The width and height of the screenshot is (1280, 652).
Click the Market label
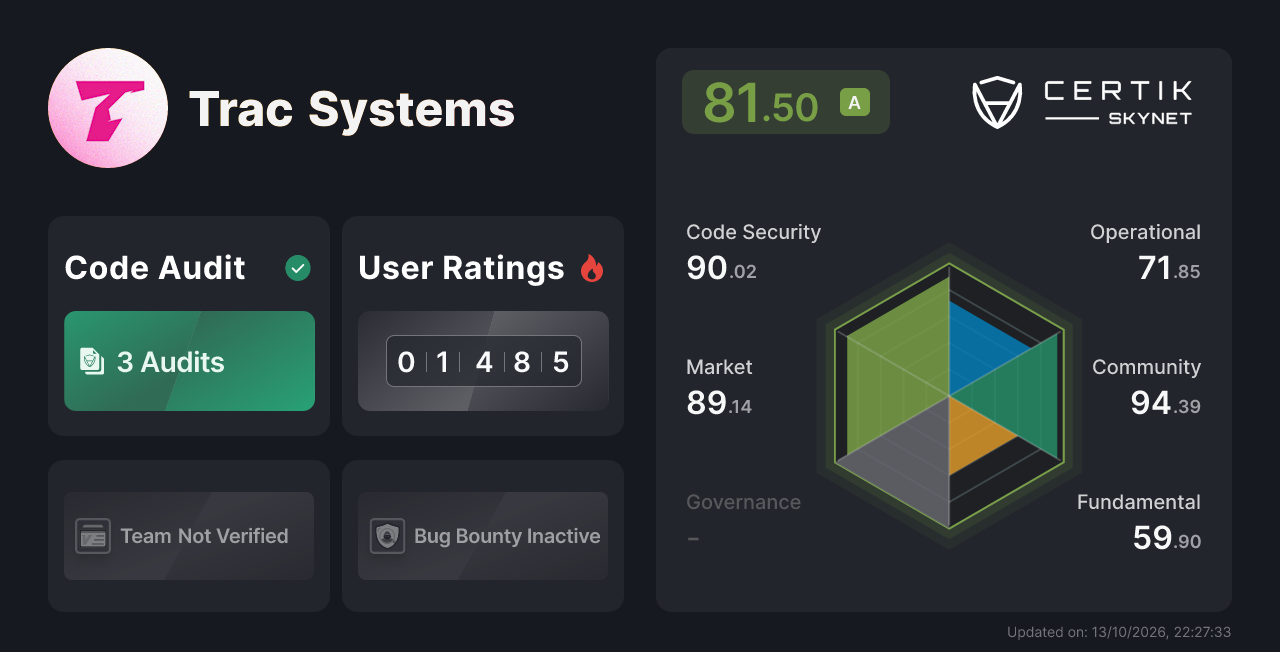click(x=719, y=367)
